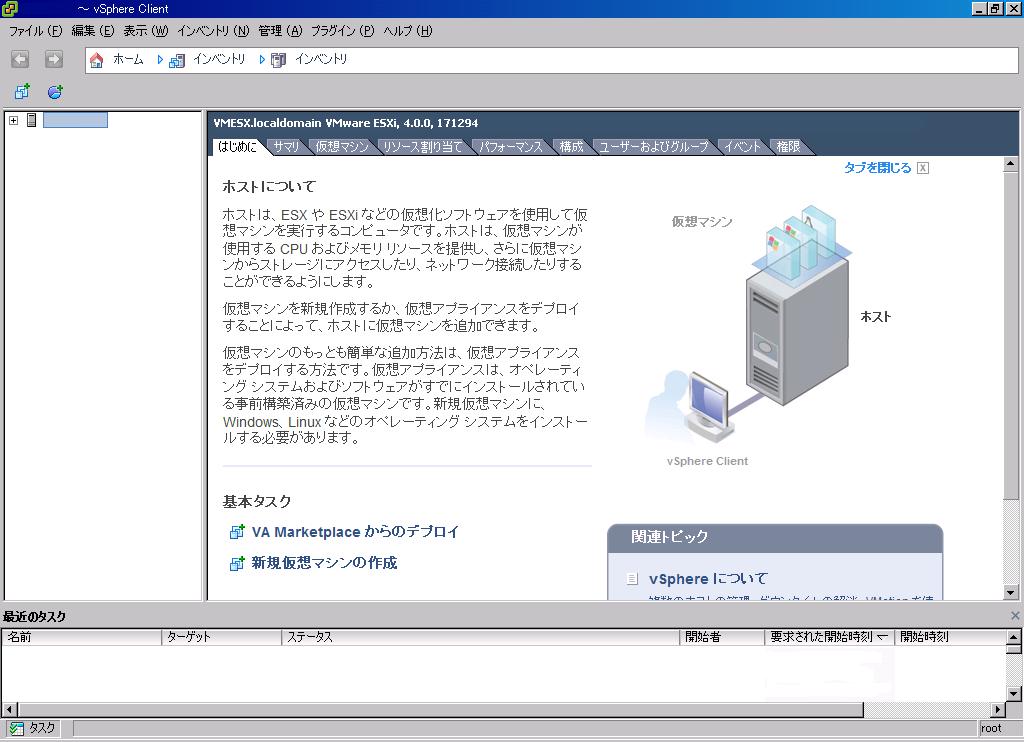Close the 最近のタスク panel

point(1015,615)
